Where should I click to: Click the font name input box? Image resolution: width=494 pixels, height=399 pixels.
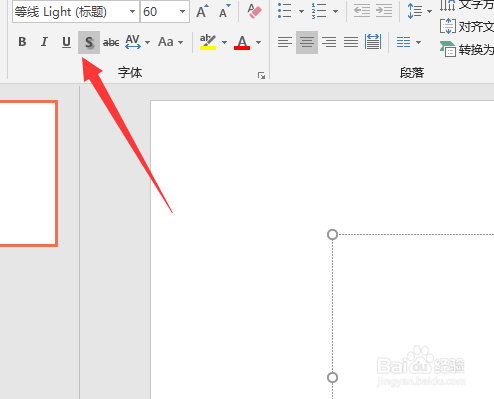coord(70,12)
